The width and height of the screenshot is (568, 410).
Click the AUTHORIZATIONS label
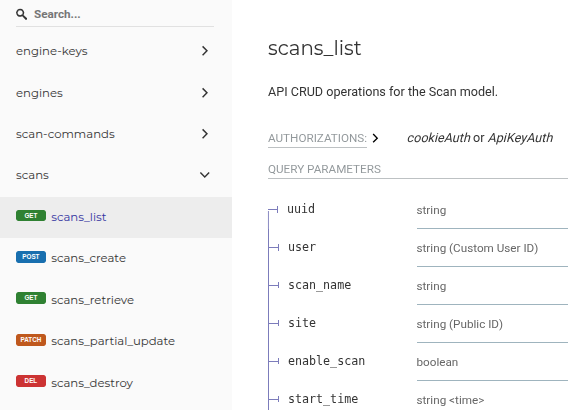317,138
